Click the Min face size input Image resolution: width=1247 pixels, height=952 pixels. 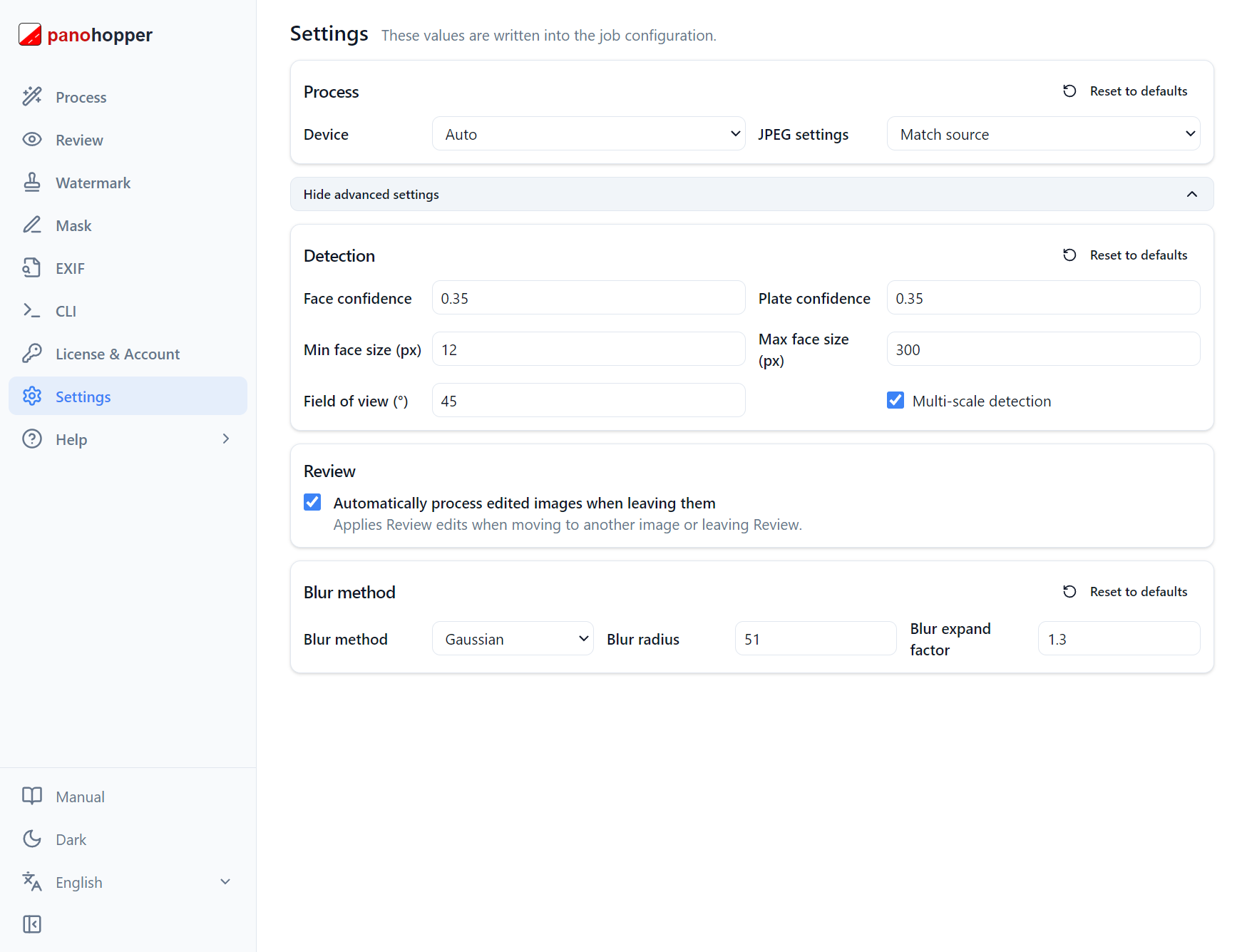pyautogui.click(x=589, y=349)
